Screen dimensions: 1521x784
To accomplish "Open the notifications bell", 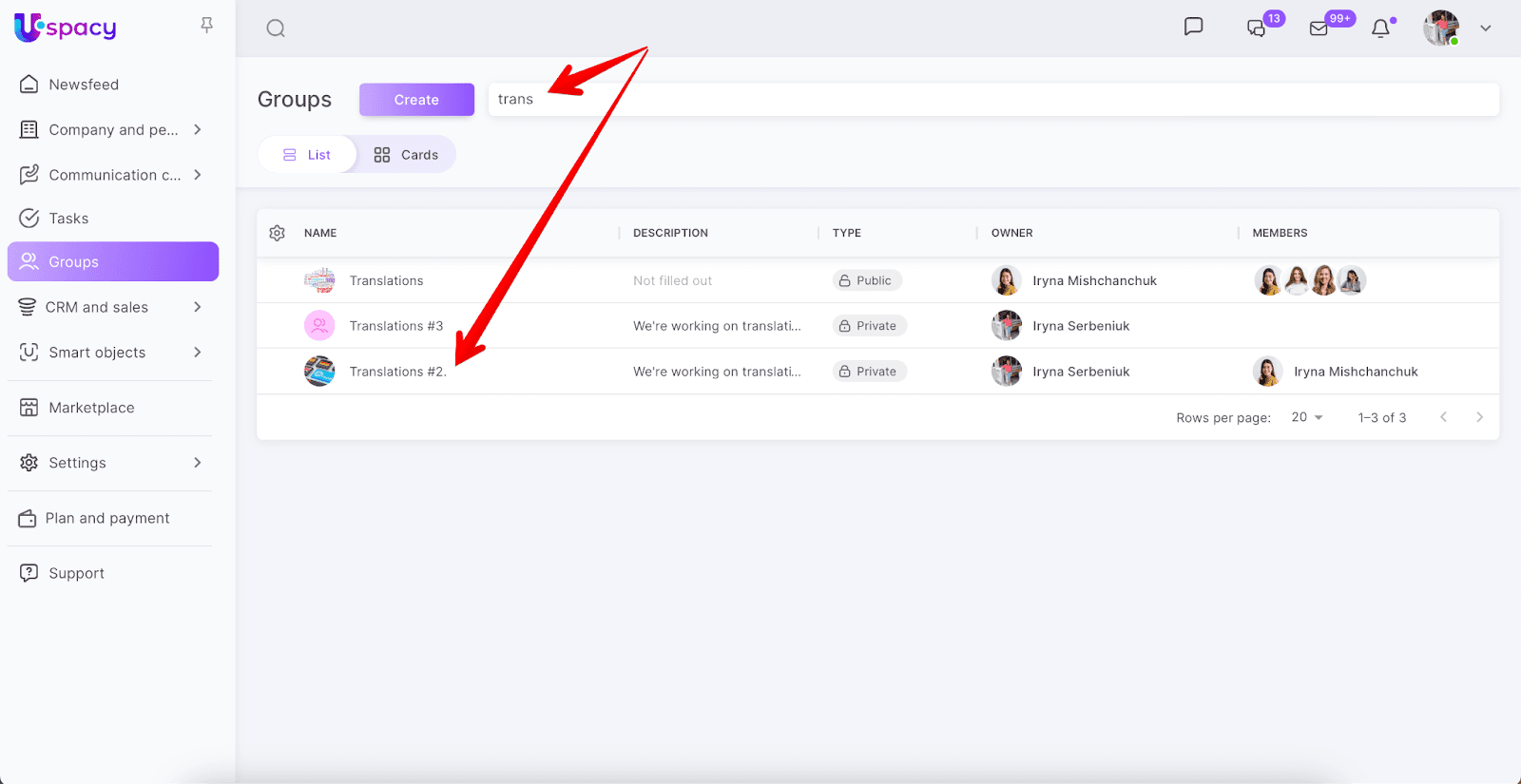I will [x=1380, y=29].
